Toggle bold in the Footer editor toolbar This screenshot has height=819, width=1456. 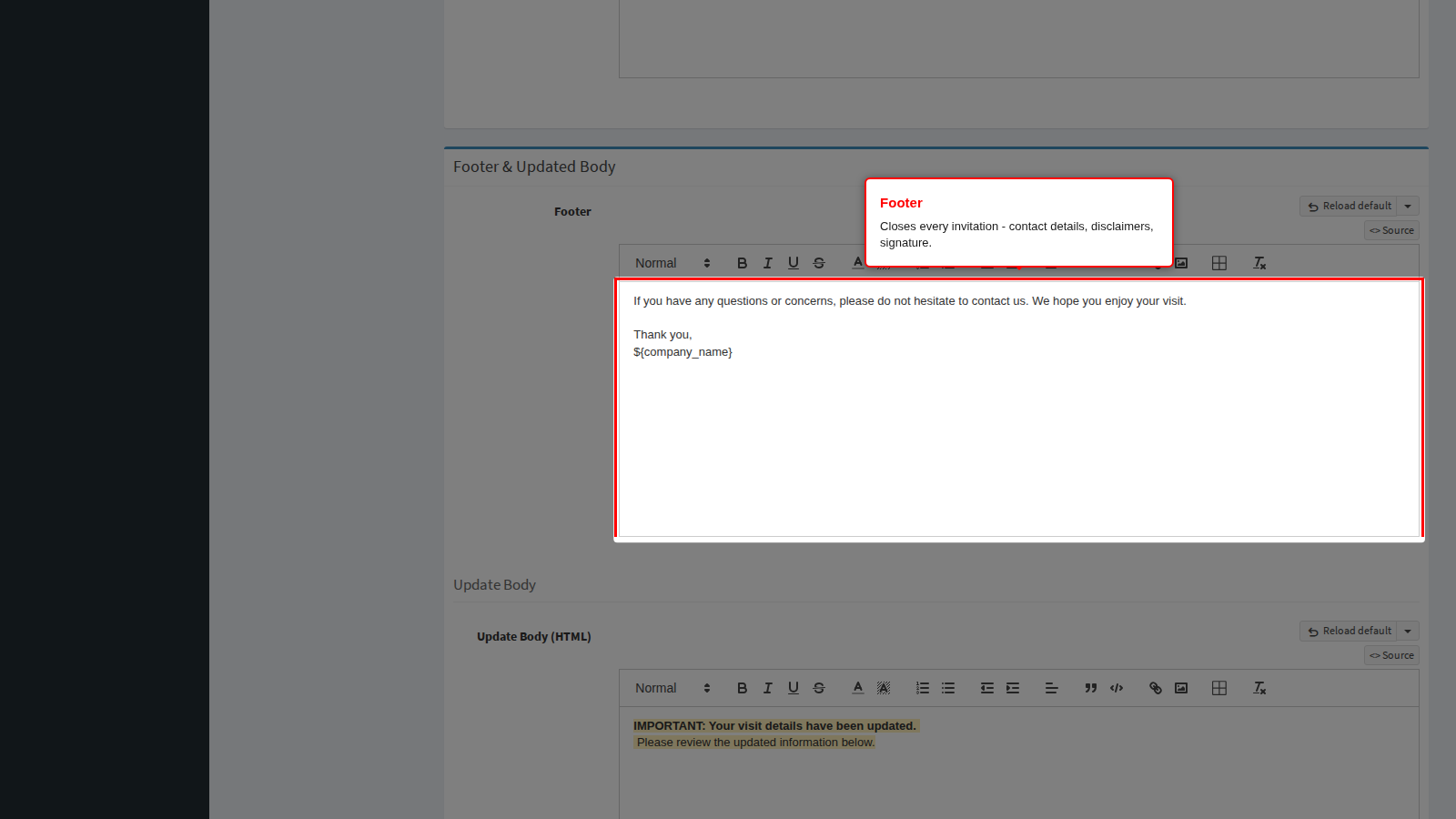[742, 263]
